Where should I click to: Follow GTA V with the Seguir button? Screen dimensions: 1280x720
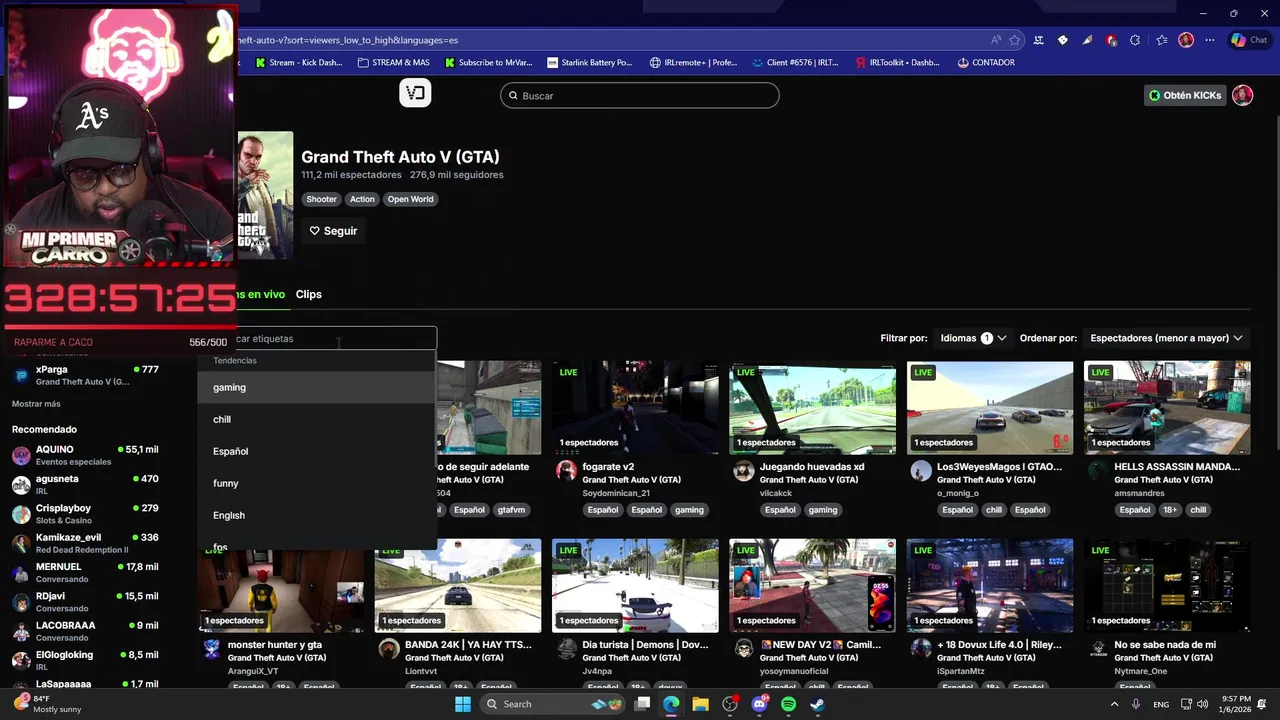(x=333, y=231)
